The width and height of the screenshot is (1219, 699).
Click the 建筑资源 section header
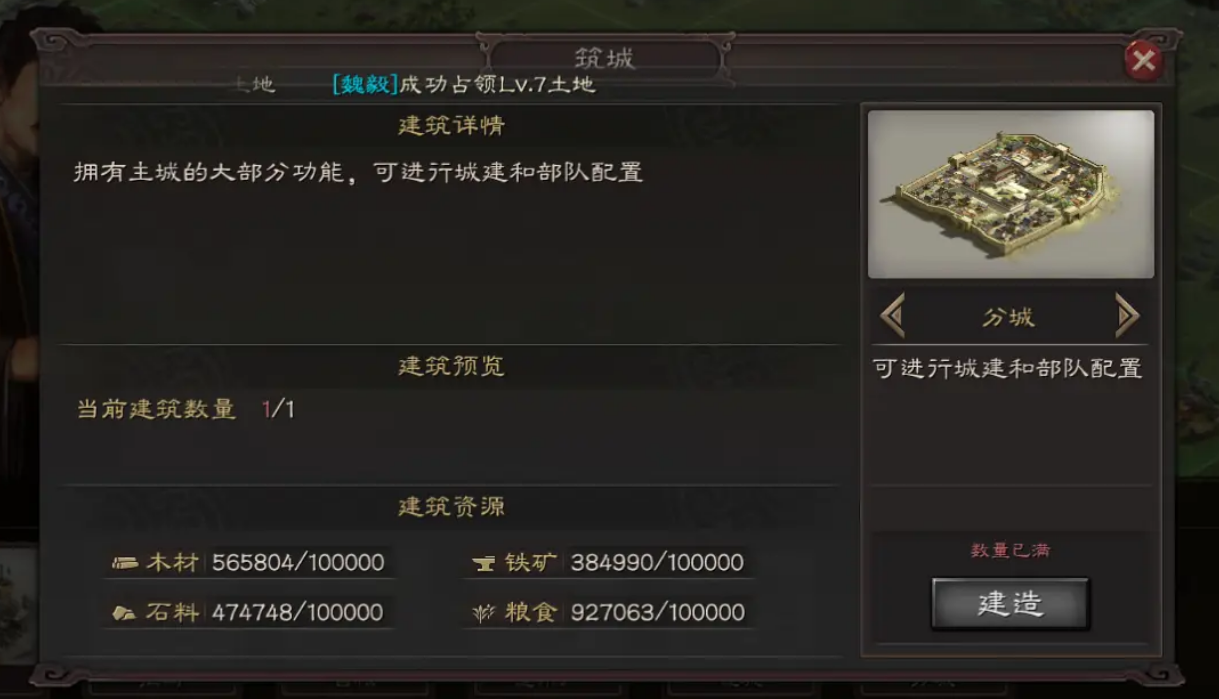(x=451, y=507)
